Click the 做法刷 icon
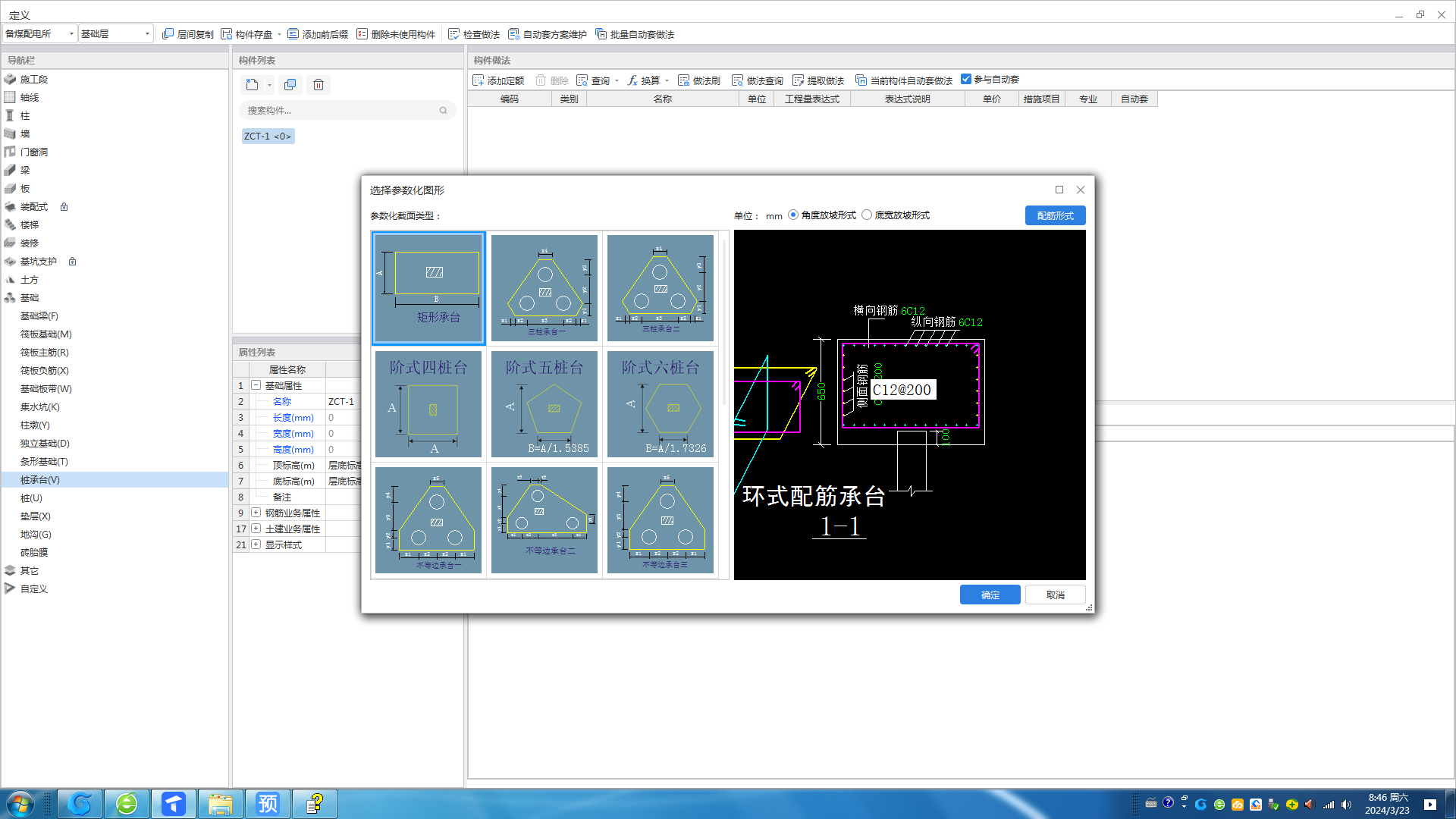 click(x=683, y=80)
